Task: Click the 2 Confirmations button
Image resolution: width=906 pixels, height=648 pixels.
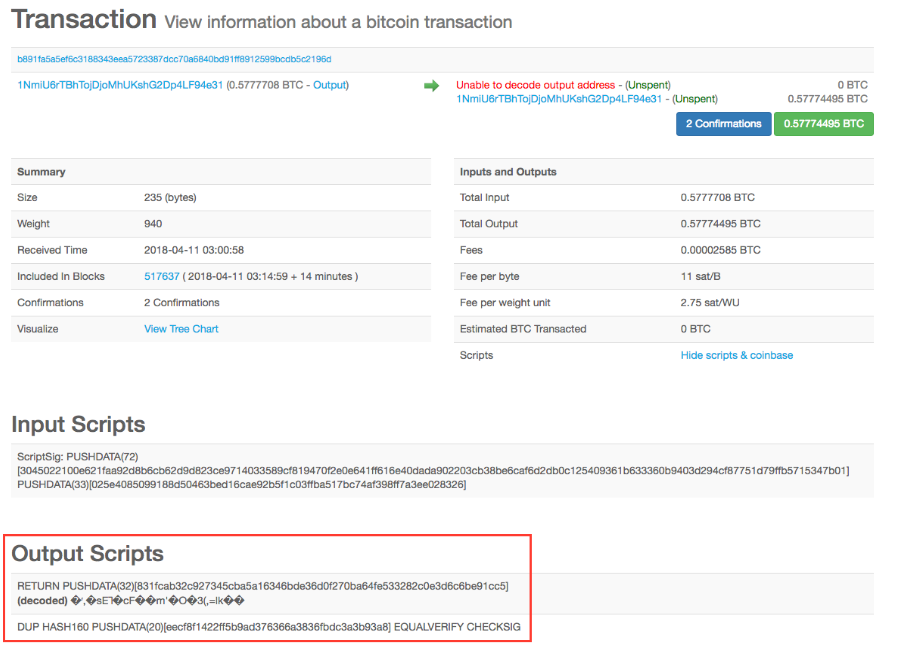Action: (723, 124)
